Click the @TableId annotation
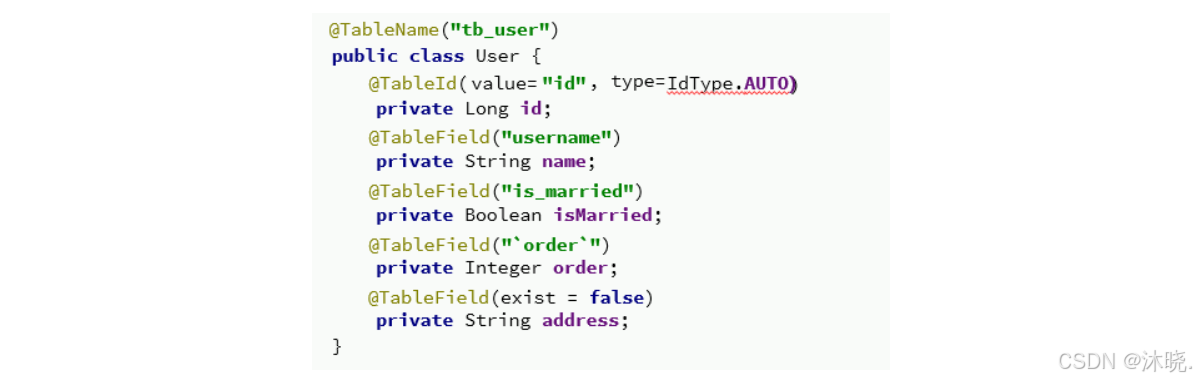This screenshot has height=381, width=1197. tap(414, 83)
